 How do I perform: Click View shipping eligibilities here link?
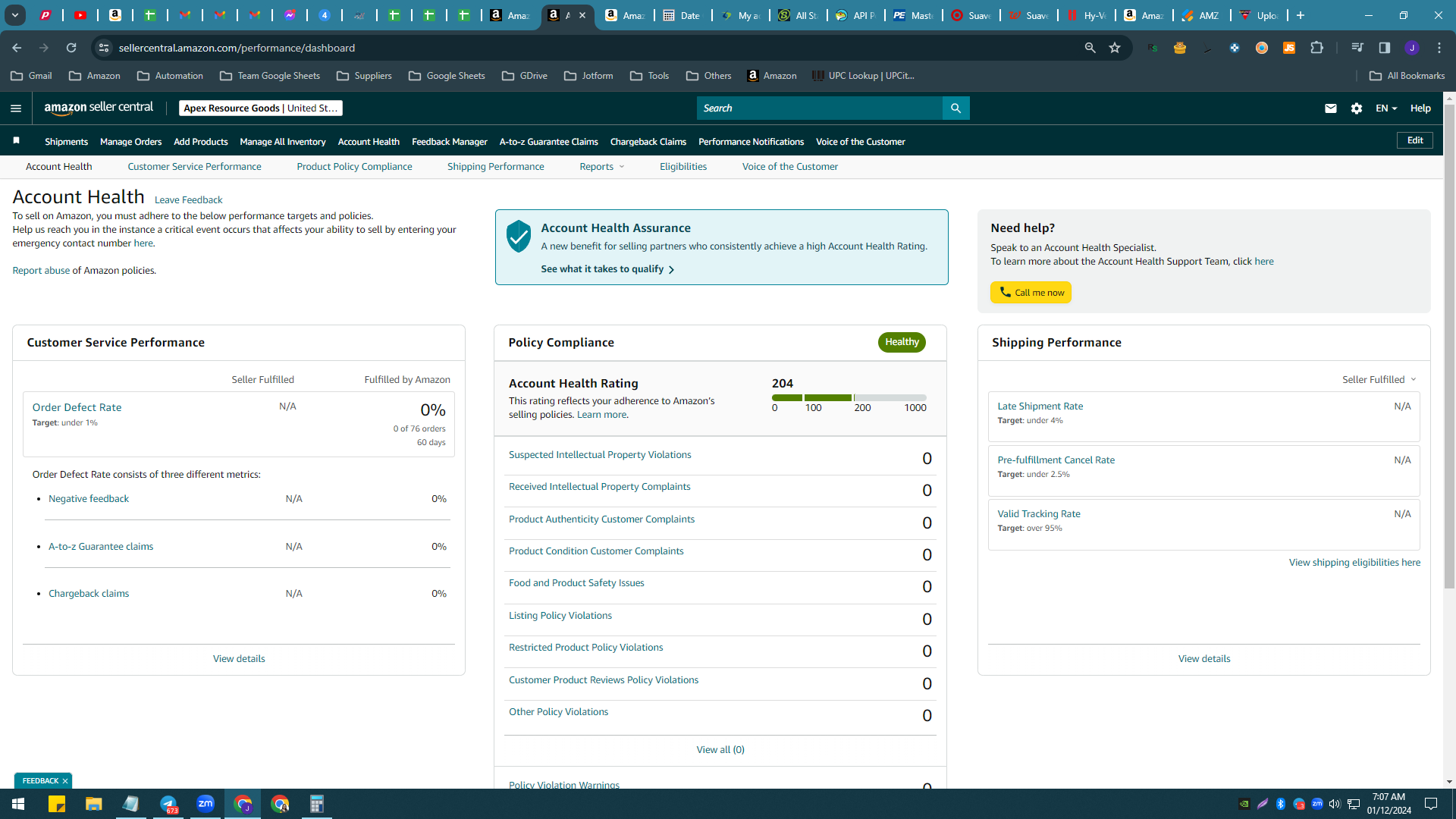(x=1354, y=563)
